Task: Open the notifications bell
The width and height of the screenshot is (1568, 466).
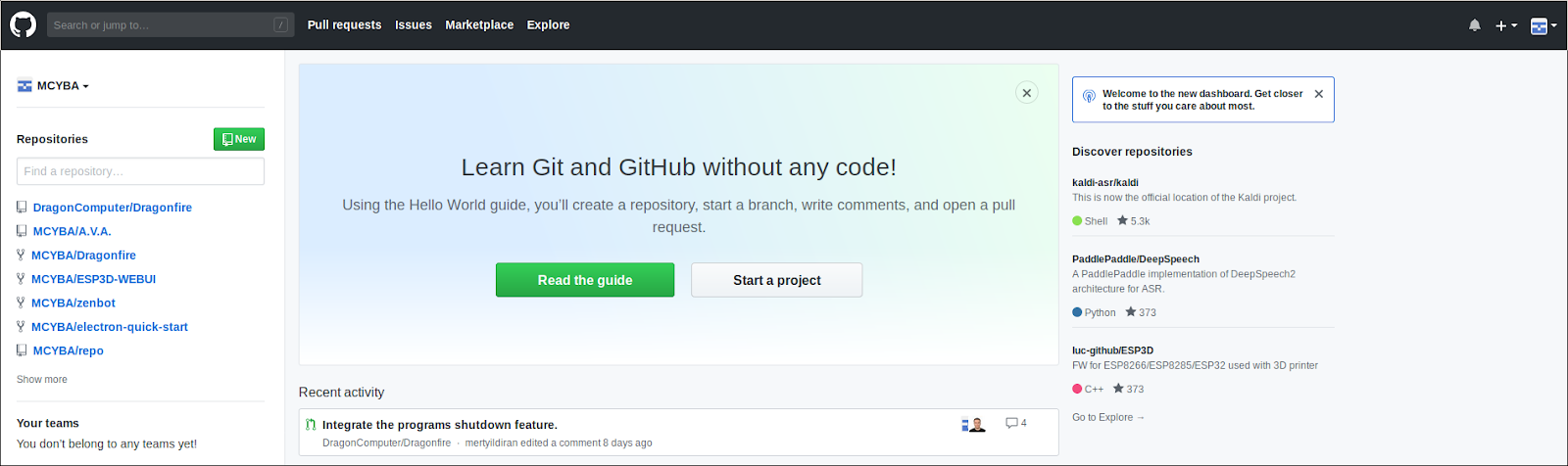Action: coord(1475,25)
